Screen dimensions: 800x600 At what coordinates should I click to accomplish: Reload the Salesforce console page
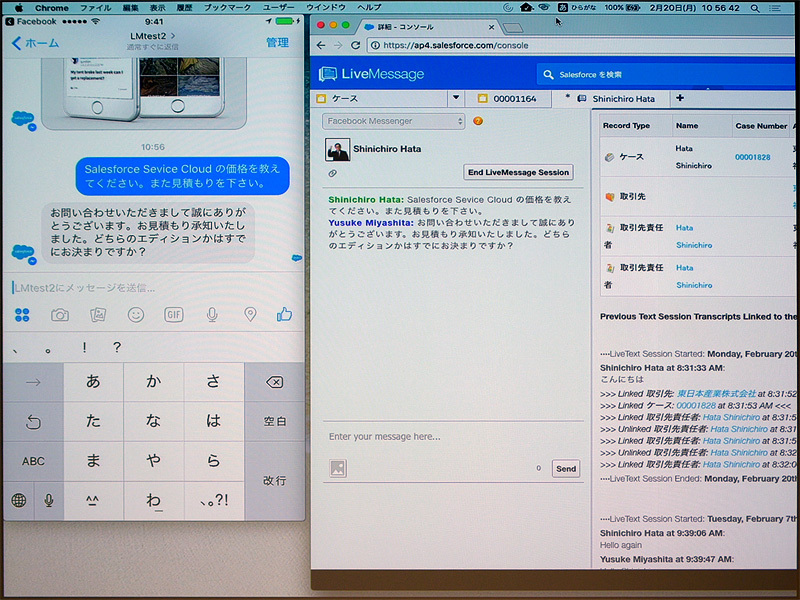pyautogui.click(x=355, y=45)
